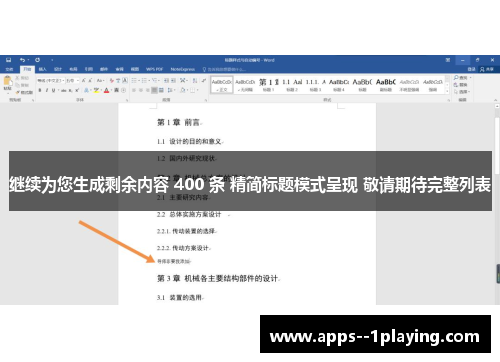Decrease the paragraph indent
500x362 pixels.
click(166, 81)
